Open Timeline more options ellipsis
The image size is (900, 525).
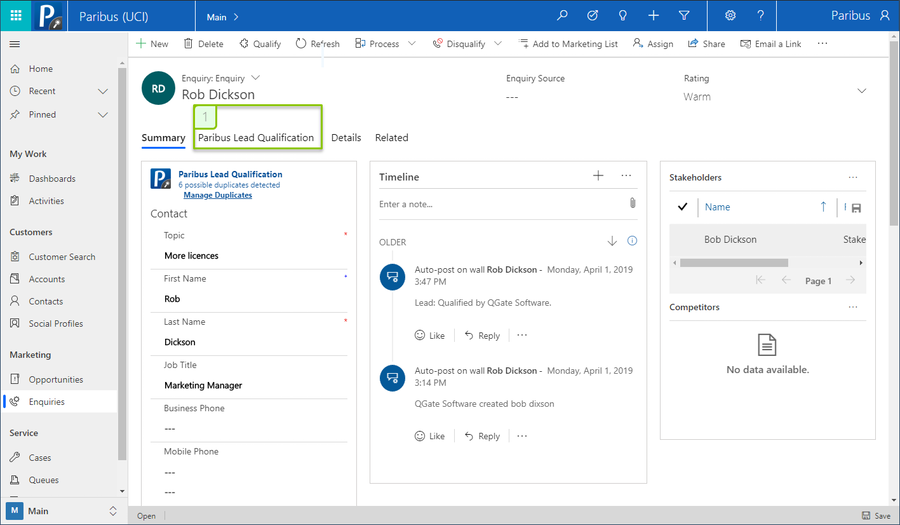coord(626,176)
